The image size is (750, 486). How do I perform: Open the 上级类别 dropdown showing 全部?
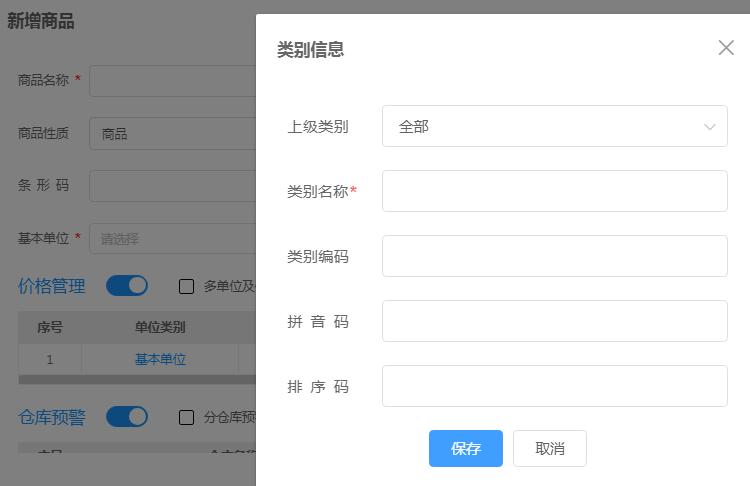[554, 126]
